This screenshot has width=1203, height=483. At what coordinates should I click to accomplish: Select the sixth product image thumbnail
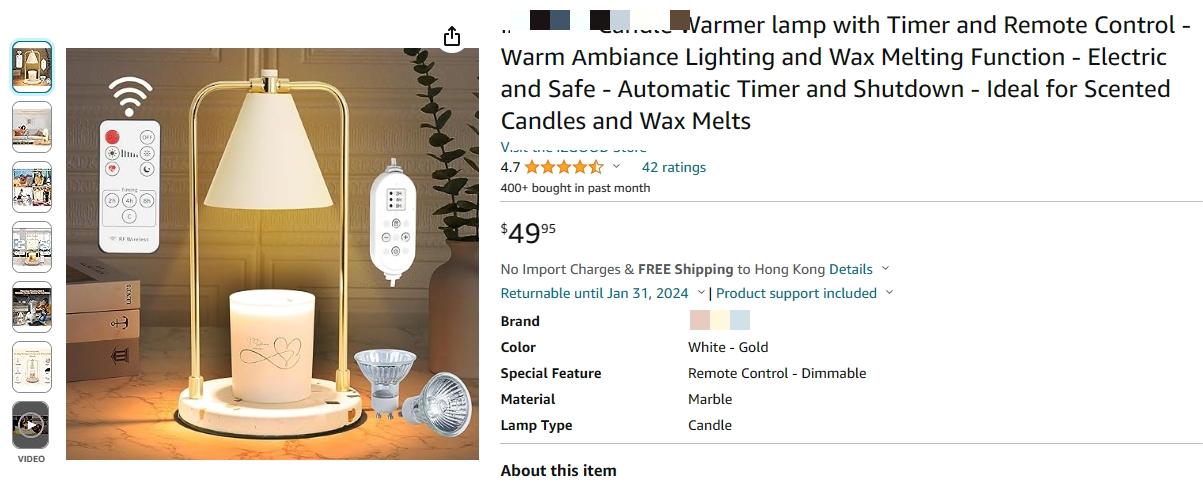[32, 367]
